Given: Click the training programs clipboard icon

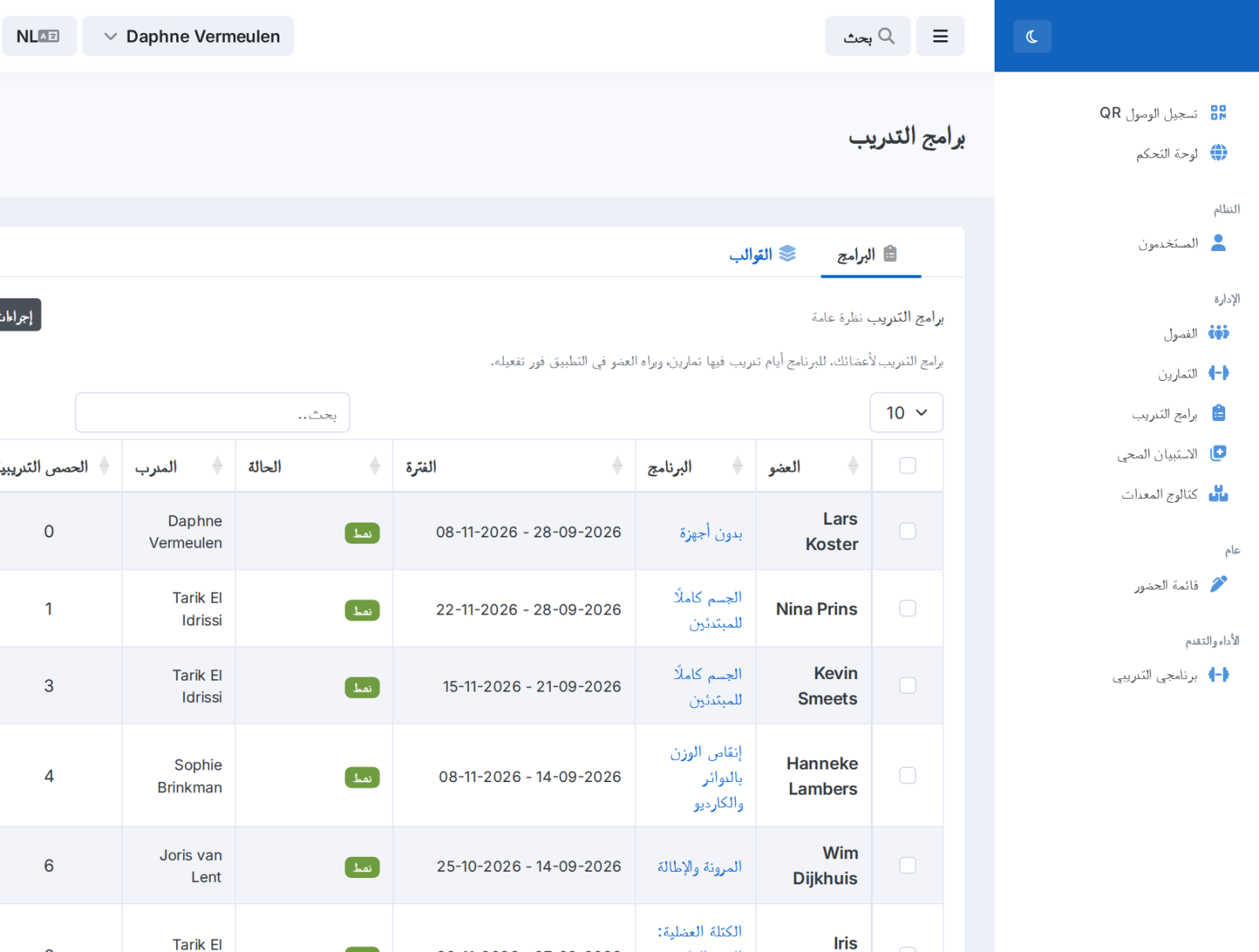Looking at the screenshot, I should tap(1218, 413).
